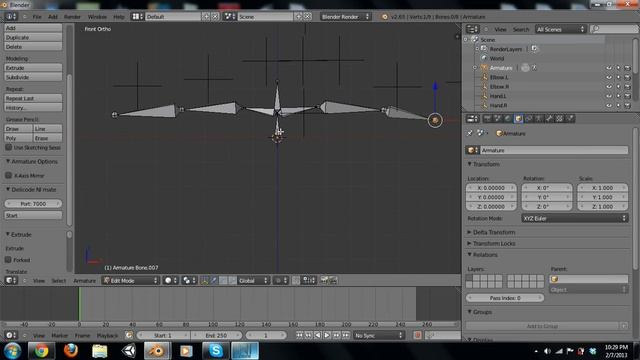Click the Properties editor type selector icon
This screenshot has height=360, width=640.
coord(472,119)
